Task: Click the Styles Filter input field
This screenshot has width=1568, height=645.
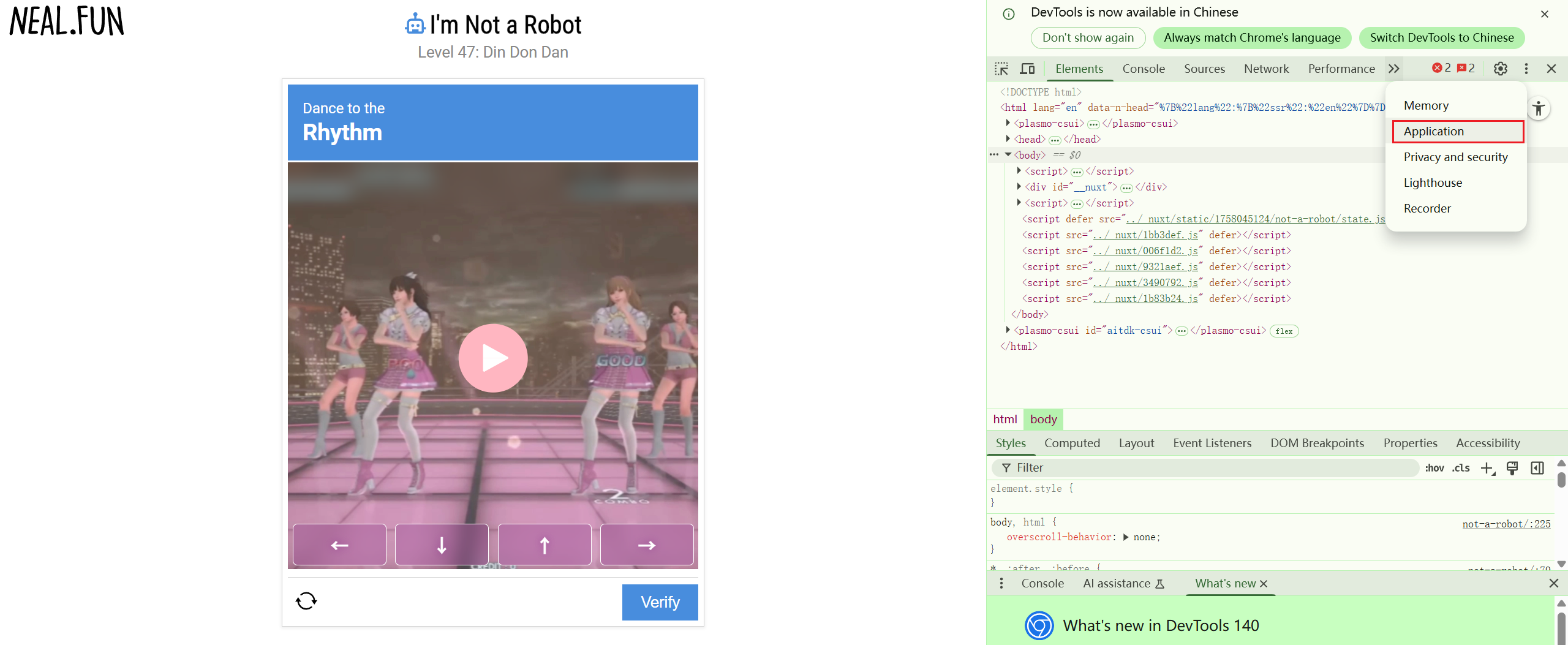Action: (1213, 468)
